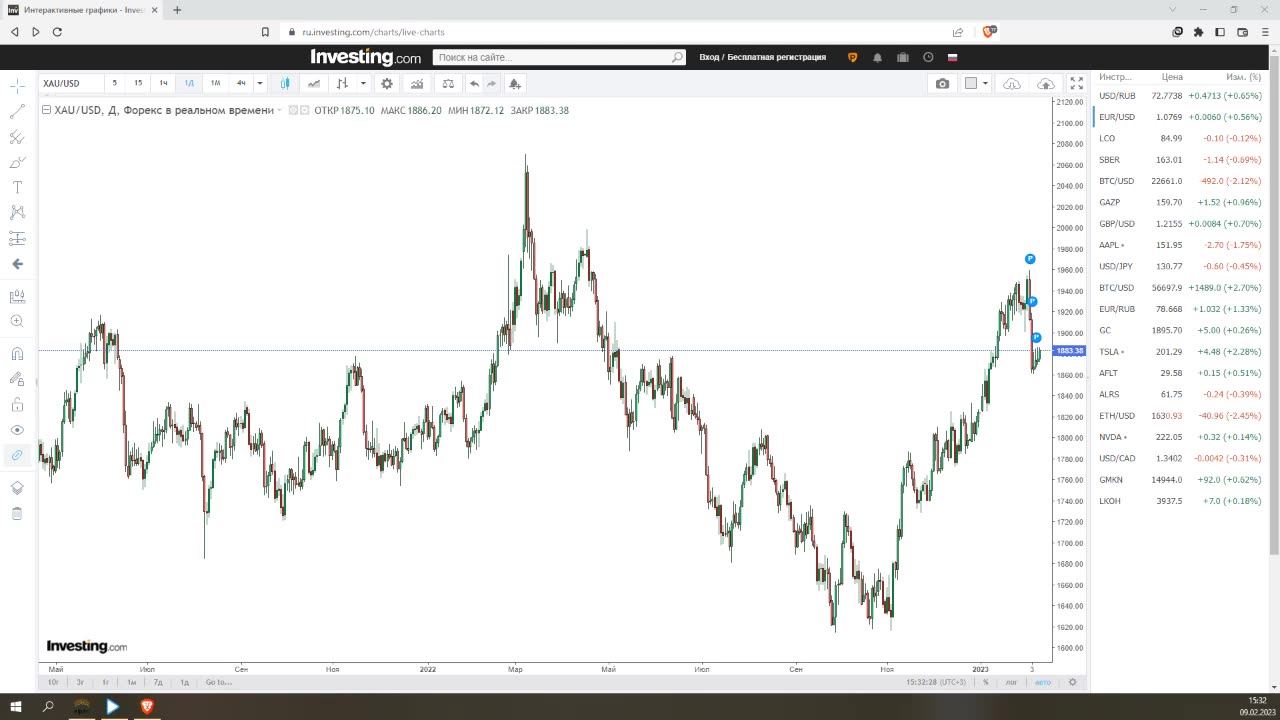Select the 3г date range

tap(80, 682)
